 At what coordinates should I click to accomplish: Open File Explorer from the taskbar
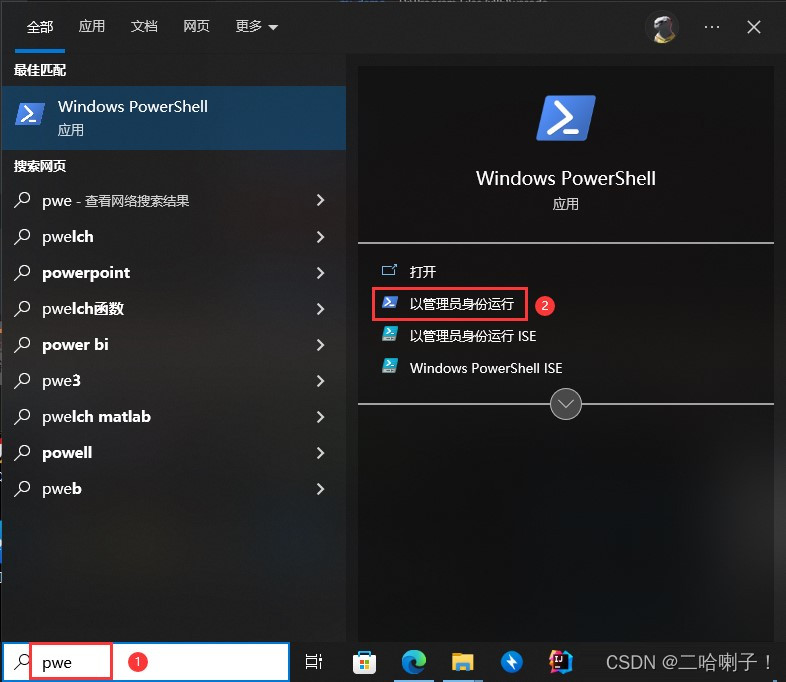pyautogui.click(x=463, y=662)
